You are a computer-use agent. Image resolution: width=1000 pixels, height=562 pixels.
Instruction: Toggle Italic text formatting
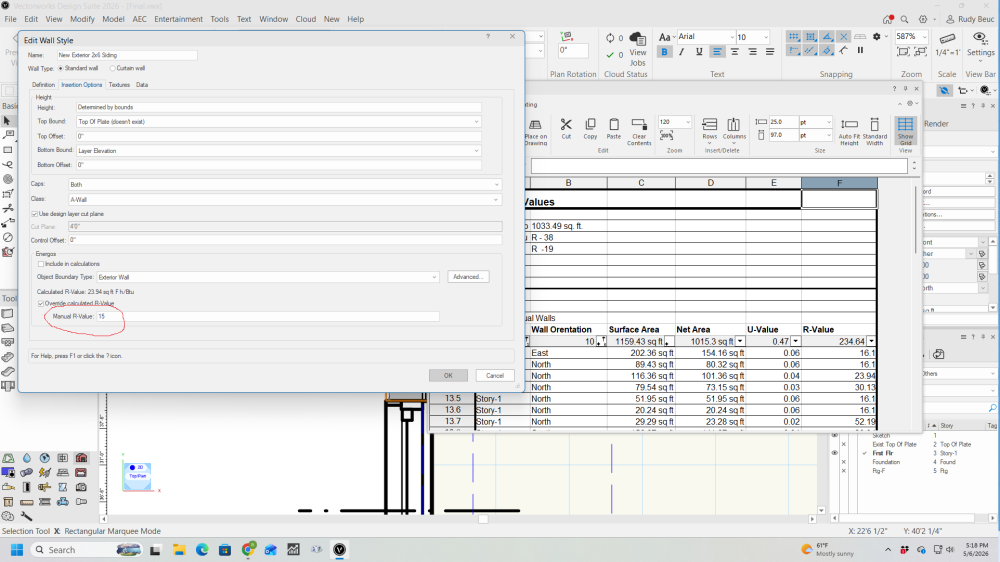tap(682, 52)
